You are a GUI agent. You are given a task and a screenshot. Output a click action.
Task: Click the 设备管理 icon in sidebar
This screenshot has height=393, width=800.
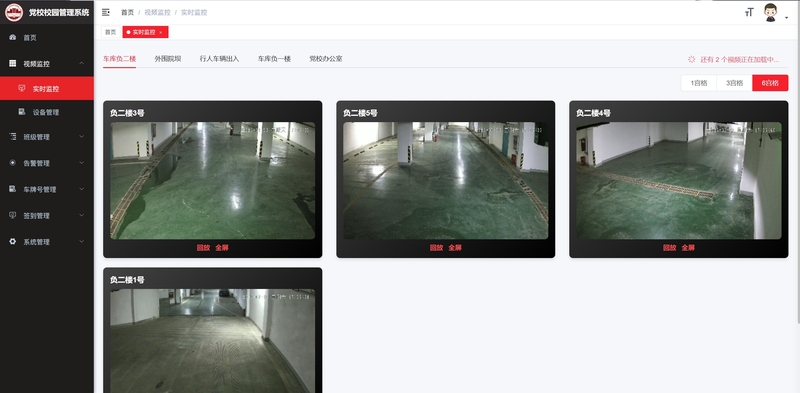click(22, 112)
